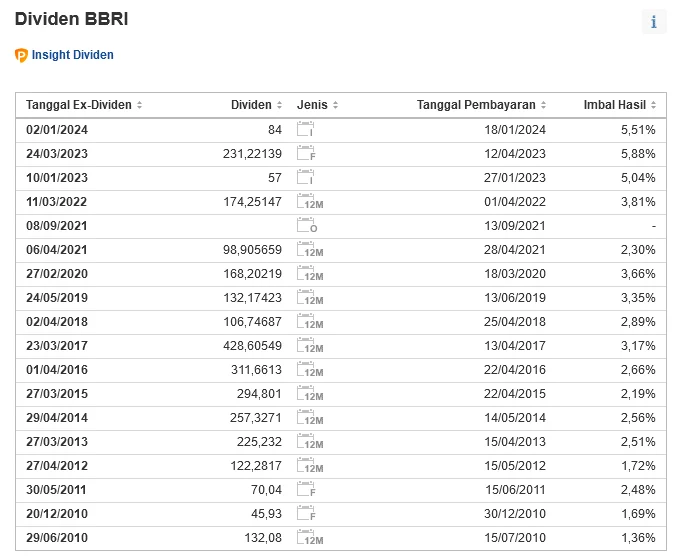Select ex-dividend date 29/04/2014
681x559 pixels.
(57, 418)
